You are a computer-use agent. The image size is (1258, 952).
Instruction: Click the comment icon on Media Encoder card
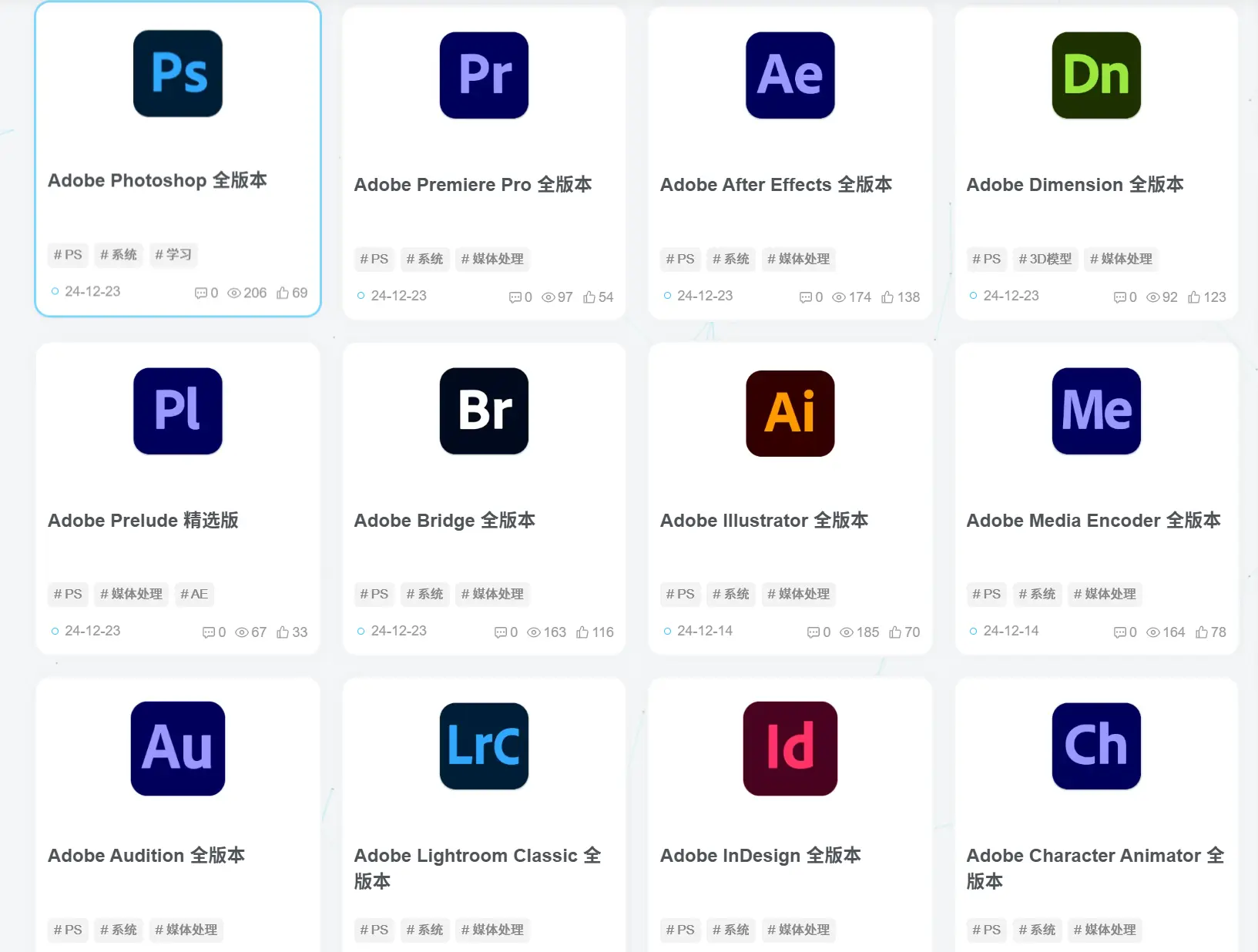tap(1120, 632)
